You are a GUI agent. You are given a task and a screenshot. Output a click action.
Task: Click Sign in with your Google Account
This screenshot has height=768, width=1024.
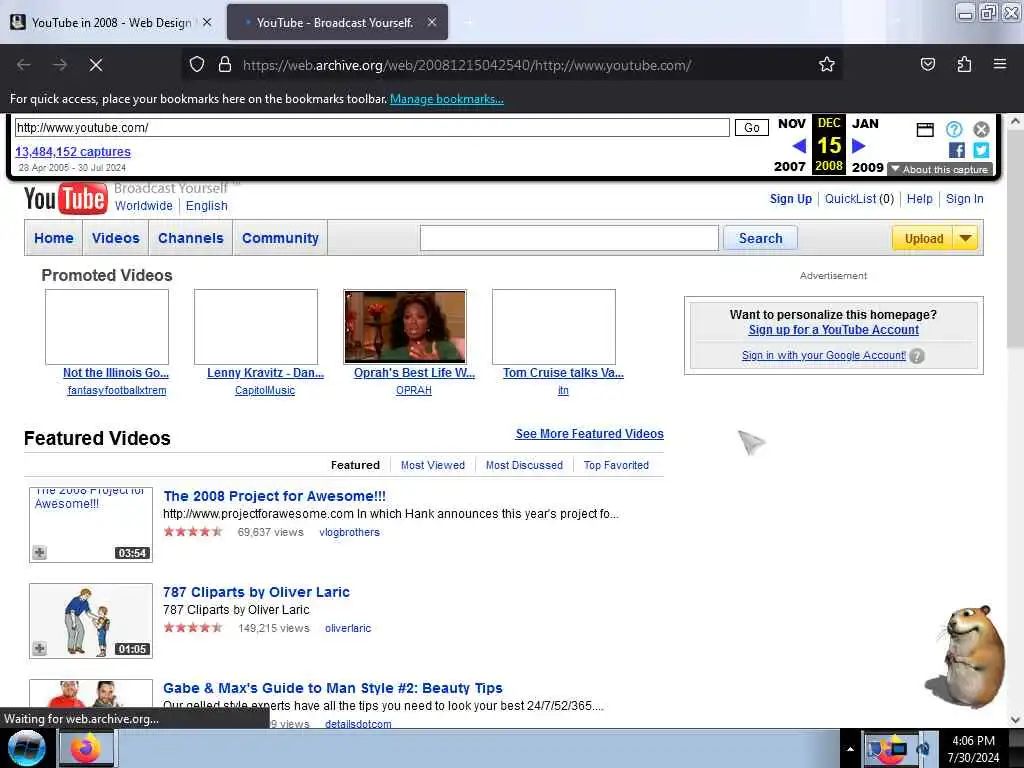(824, 355)
